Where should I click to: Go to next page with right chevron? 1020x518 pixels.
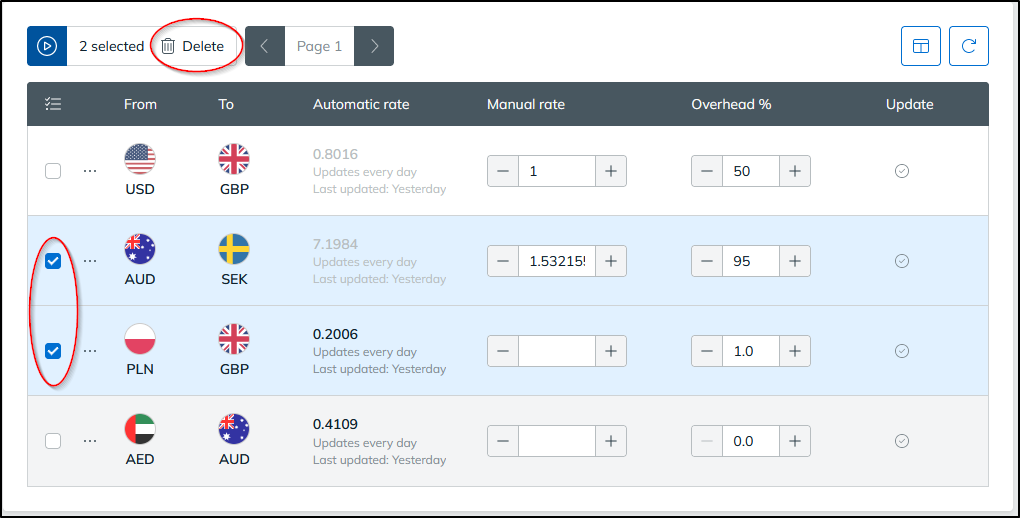[x=374, y=46]
